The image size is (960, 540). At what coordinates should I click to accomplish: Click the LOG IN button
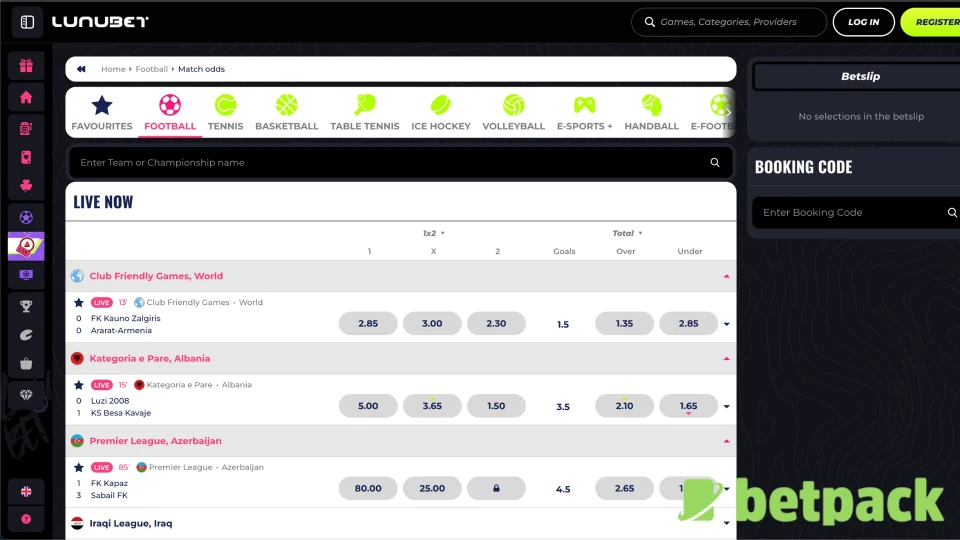coord(863,22)
